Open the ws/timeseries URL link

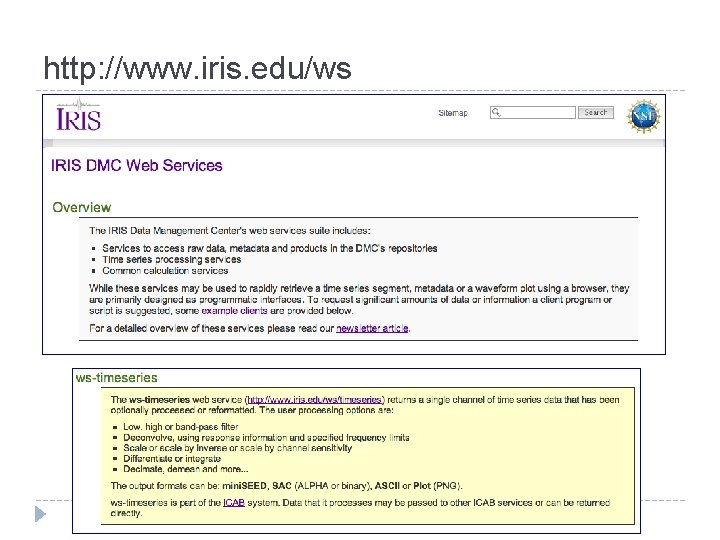(315, 399)
